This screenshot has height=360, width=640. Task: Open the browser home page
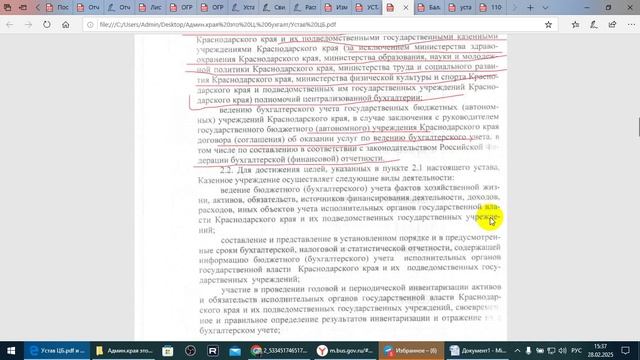[x=66, y=24]
